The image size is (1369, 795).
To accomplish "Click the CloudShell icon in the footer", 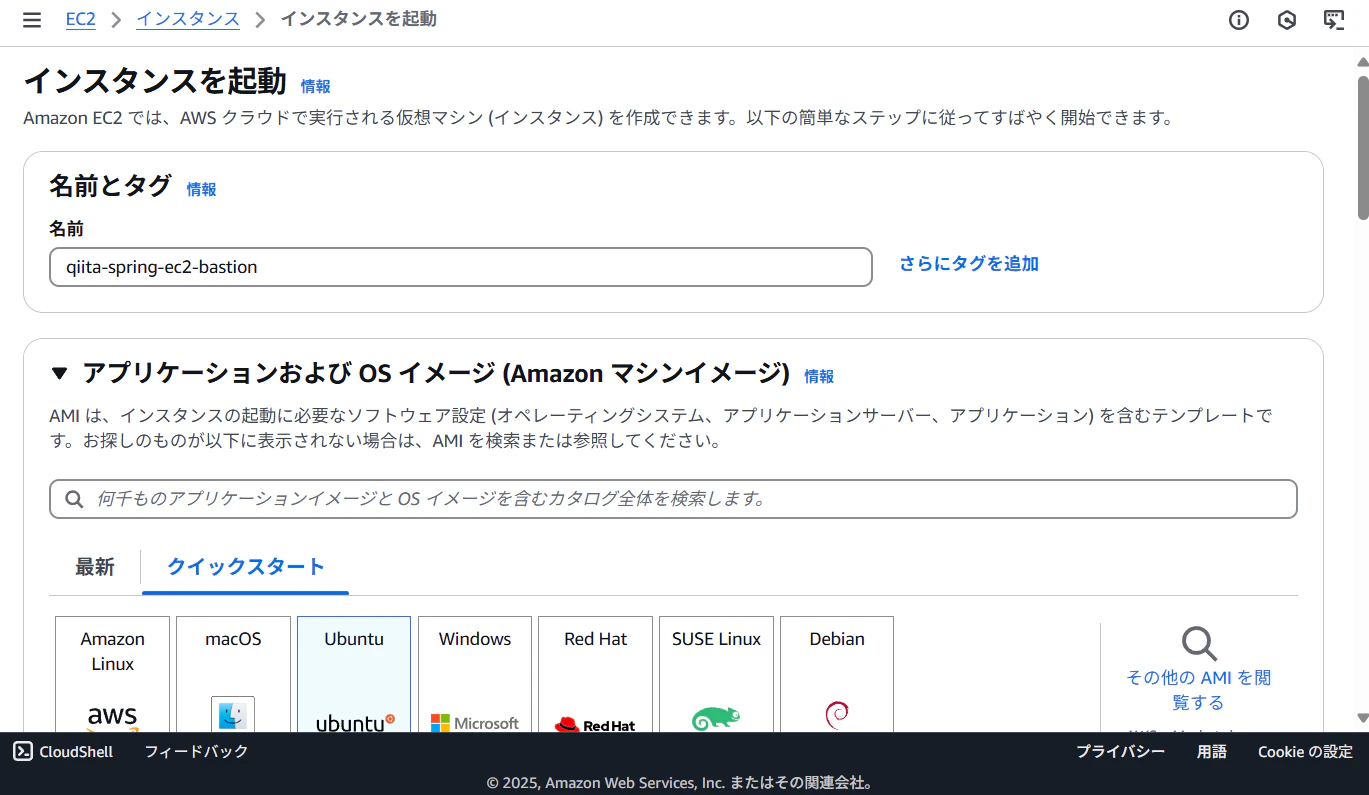I will coord(23,752).
